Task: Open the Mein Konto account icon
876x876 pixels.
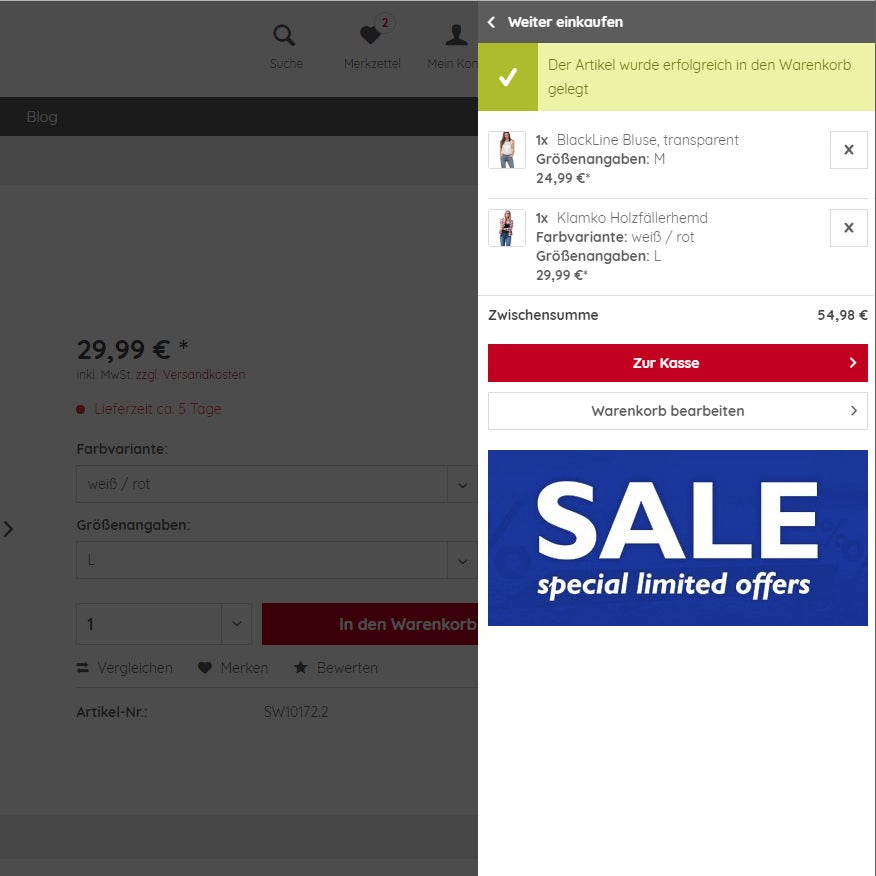Action: pyautogui.click(x=456, y=35)
